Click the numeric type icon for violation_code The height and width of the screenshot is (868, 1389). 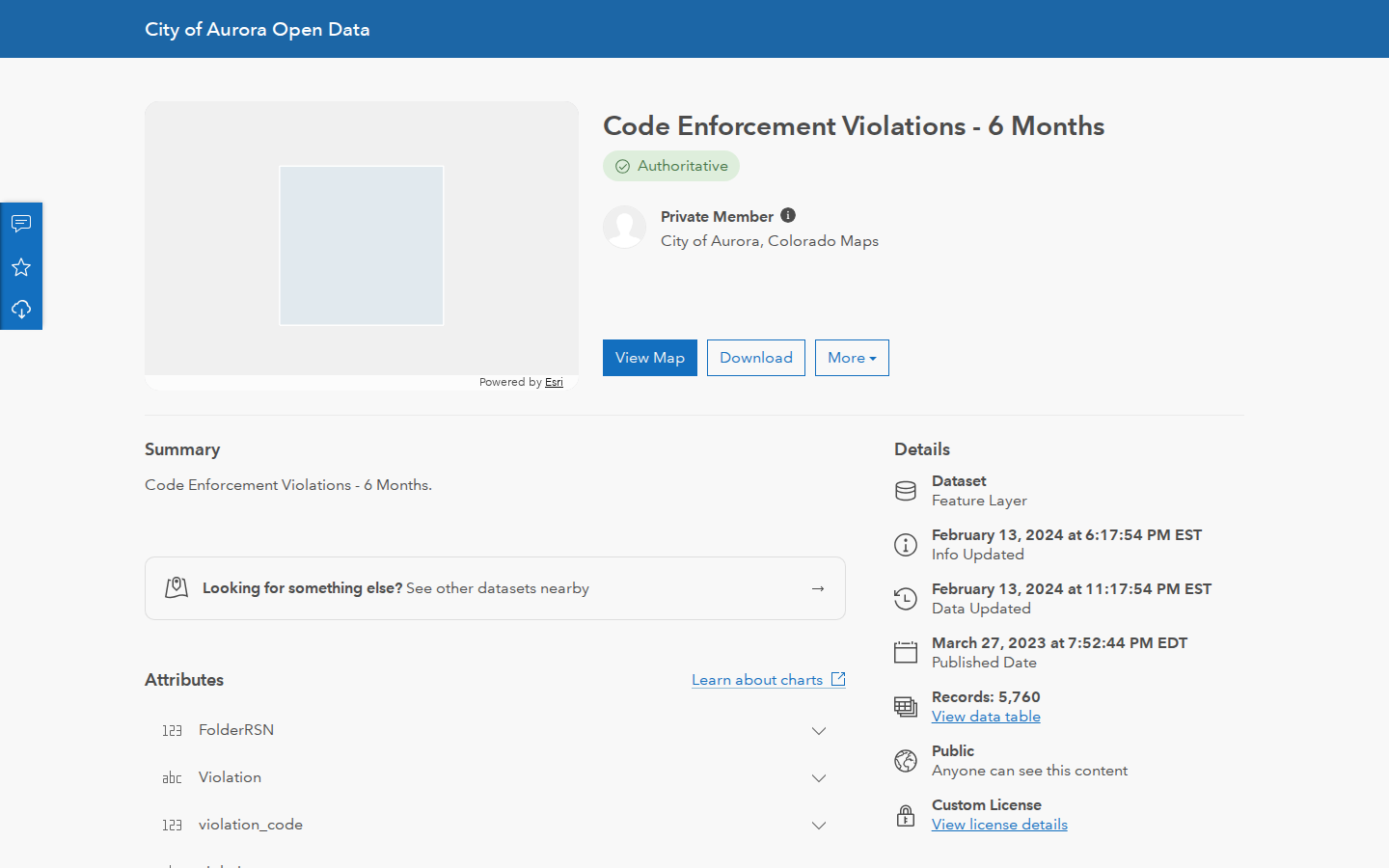point(172,826)
